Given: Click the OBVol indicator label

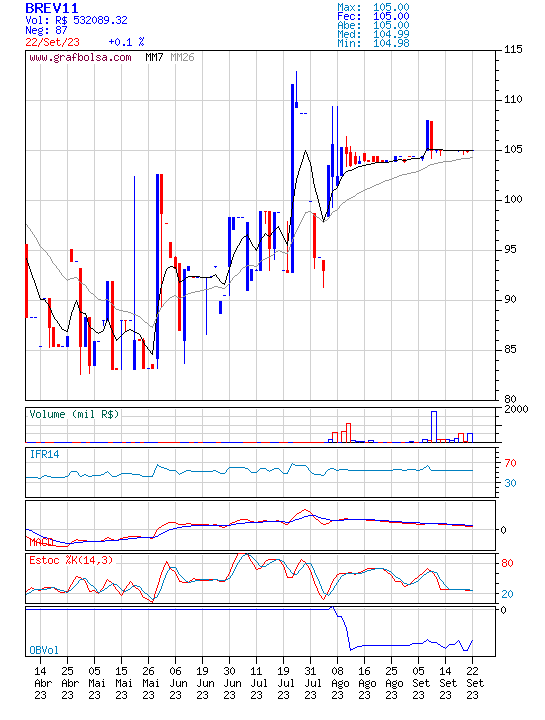Looking at the screenshot, I should click(x=44, y=650).
